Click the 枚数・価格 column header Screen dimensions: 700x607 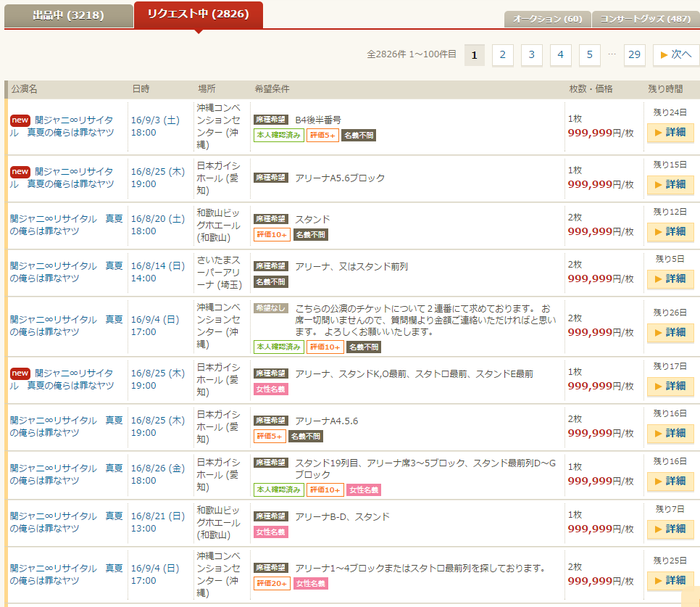591,89
